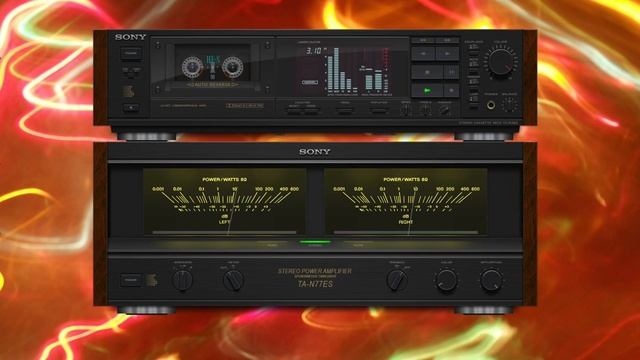Image resolution: width=640 pixels, height=360 pixels.
Task: Click the amplifier Power button
Action: coord(131,280)
